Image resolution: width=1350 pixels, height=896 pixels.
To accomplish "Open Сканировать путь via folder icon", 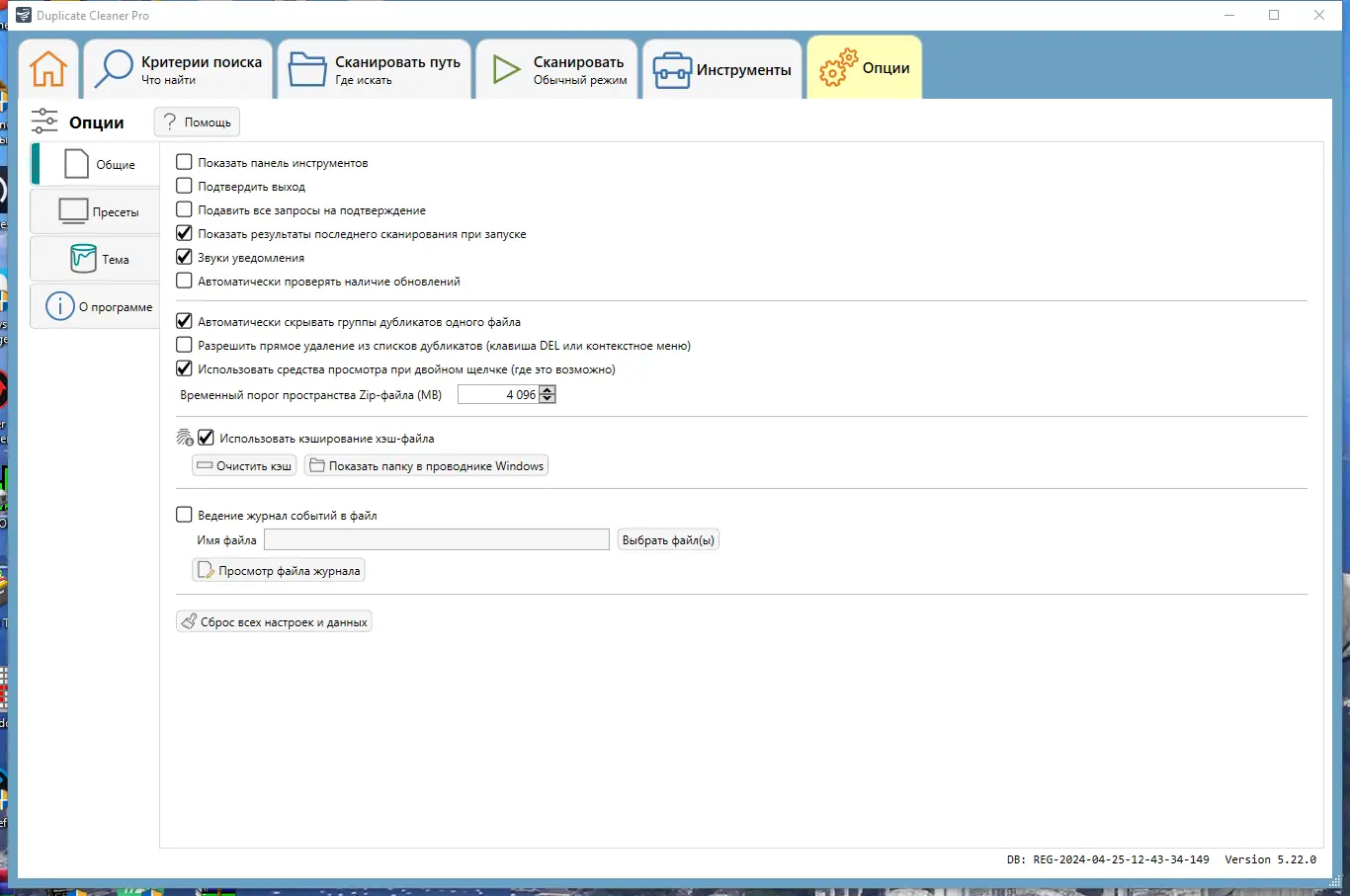I will tap(307, 67).
